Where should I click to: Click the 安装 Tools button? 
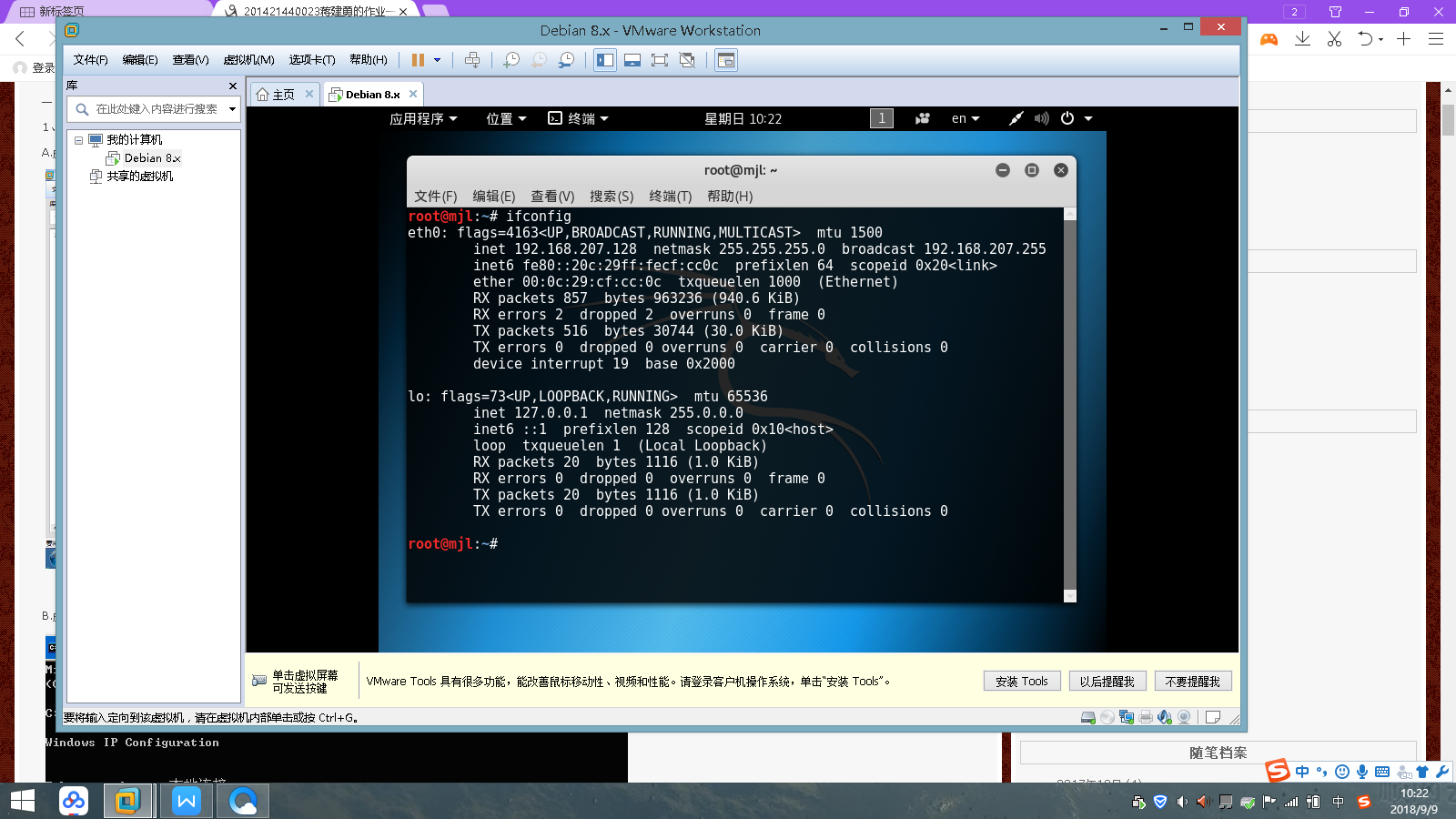[x=1022, y=682]
